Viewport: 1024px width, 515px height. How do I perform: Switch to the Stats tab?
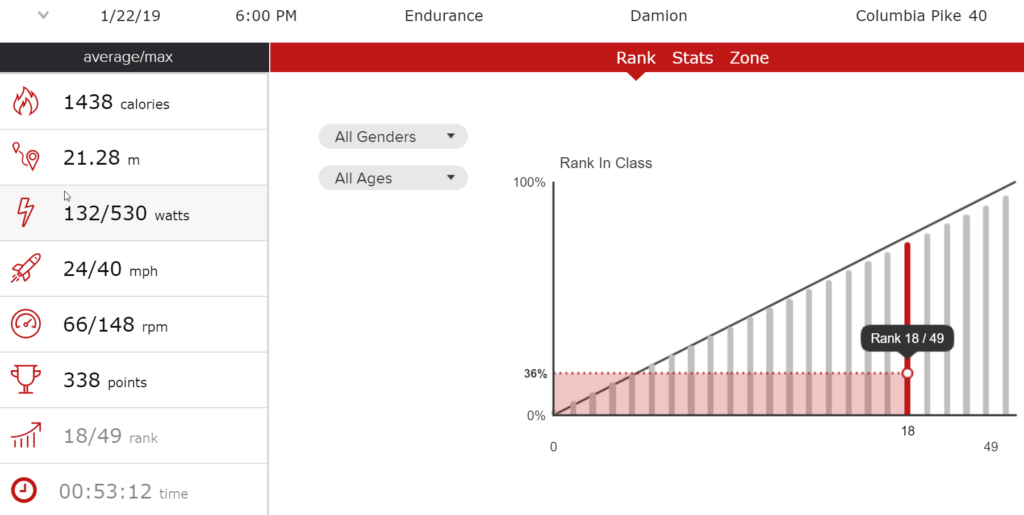click(692, 58)
